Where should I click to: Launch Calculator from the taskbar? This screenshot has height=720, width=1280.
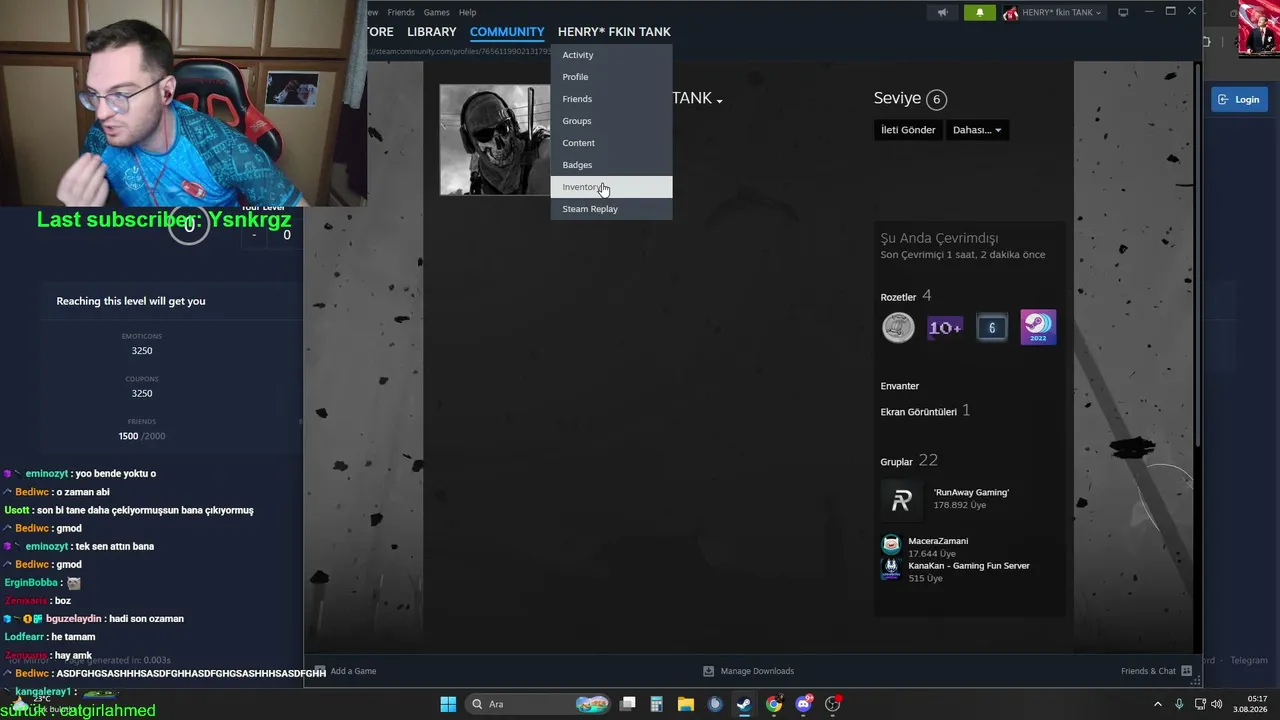coord(656,704)
